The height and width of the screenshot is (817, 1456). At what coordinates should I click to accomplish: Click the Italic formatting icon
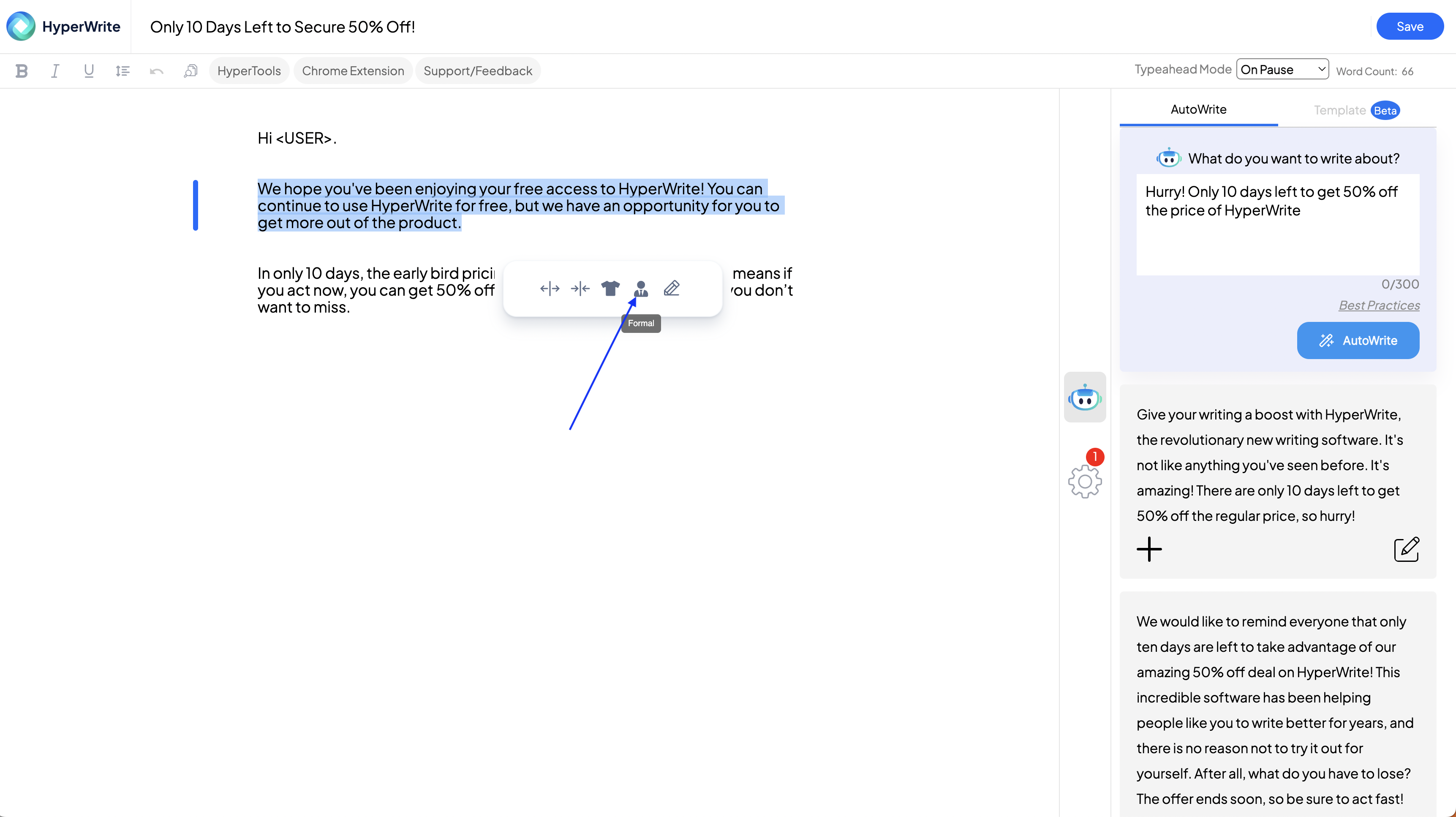click(x=55, y=70)
